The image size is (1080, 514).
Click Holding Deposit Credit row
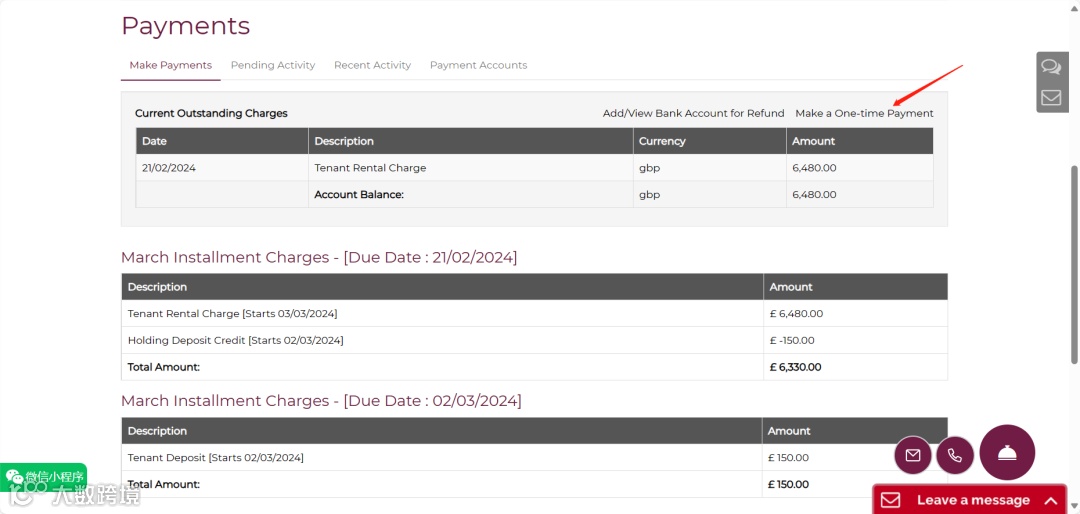point(534,340)
